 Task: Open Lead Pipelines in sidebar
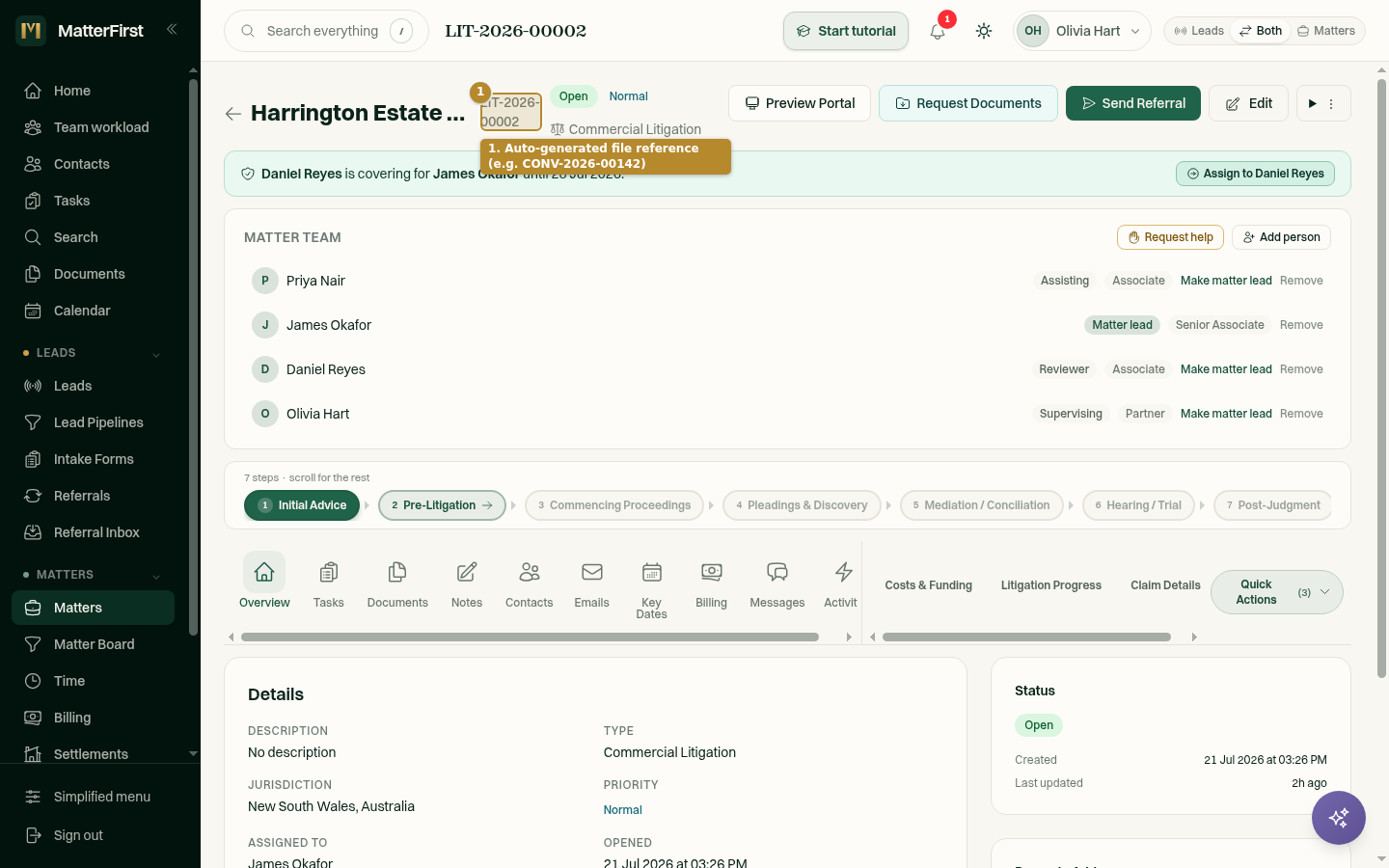pyautogui.click(x=93, y=422)
